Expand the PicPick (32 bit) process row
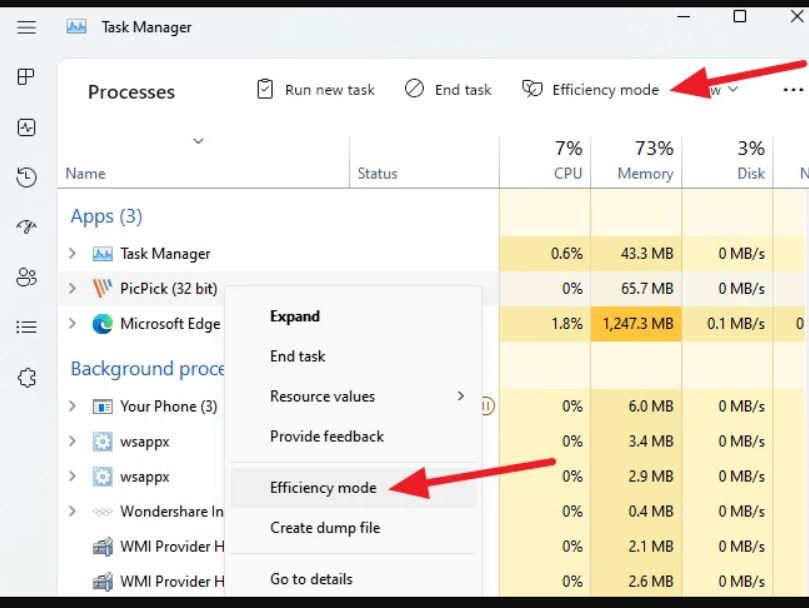The image size is (809, 608). [x=72, y=288]
